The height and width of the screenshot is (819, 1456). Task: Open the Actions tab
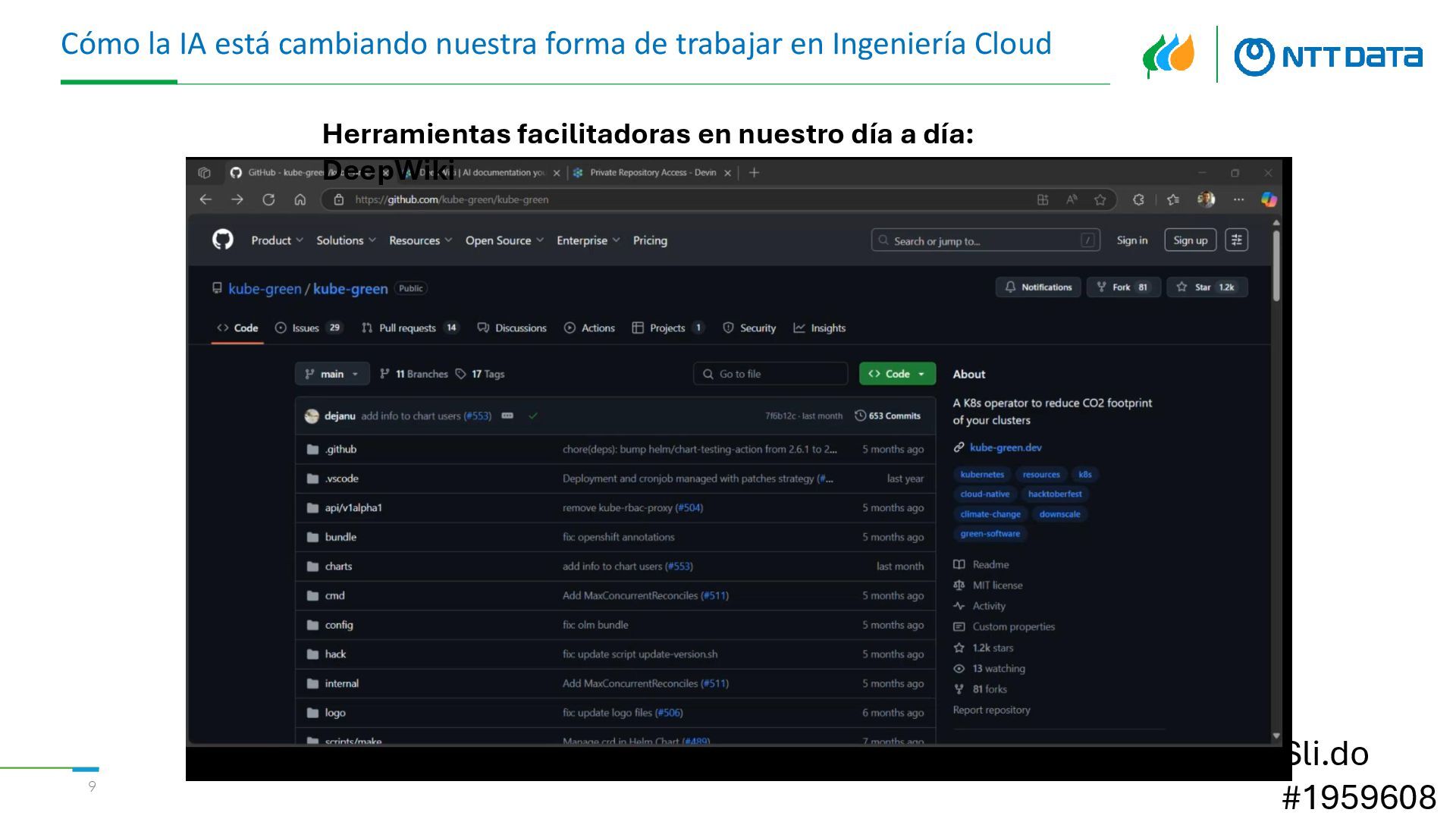point(589,328)
